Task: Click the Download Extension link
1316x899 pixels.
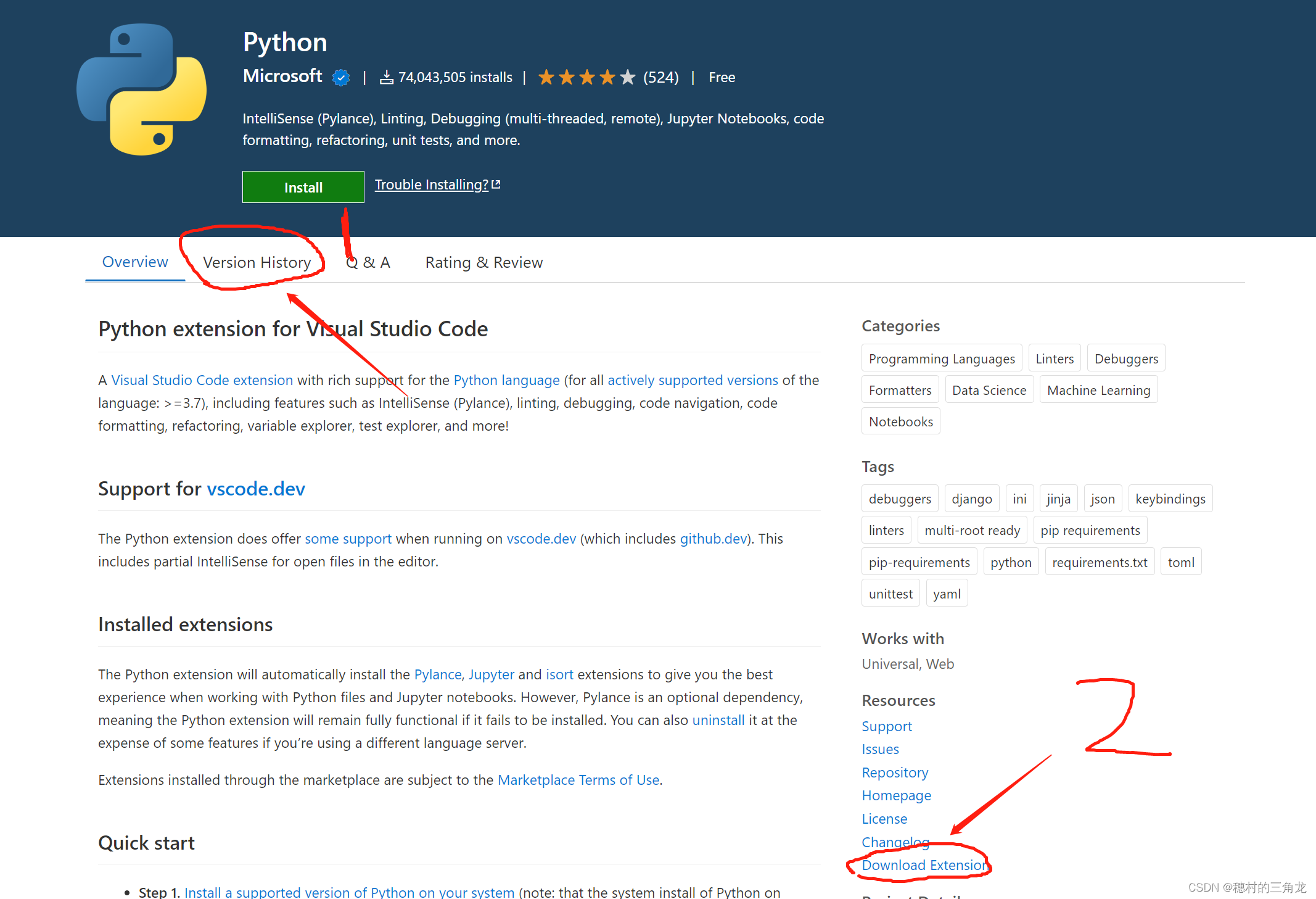Action: click(x=924, y=865)
